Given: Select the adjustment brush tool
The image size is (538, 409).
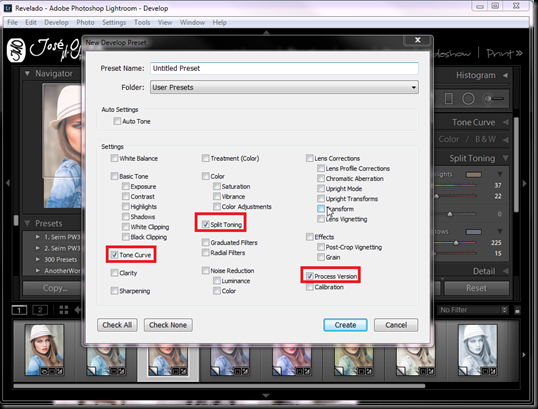Looking at the screenshot, I should point(493,99).
